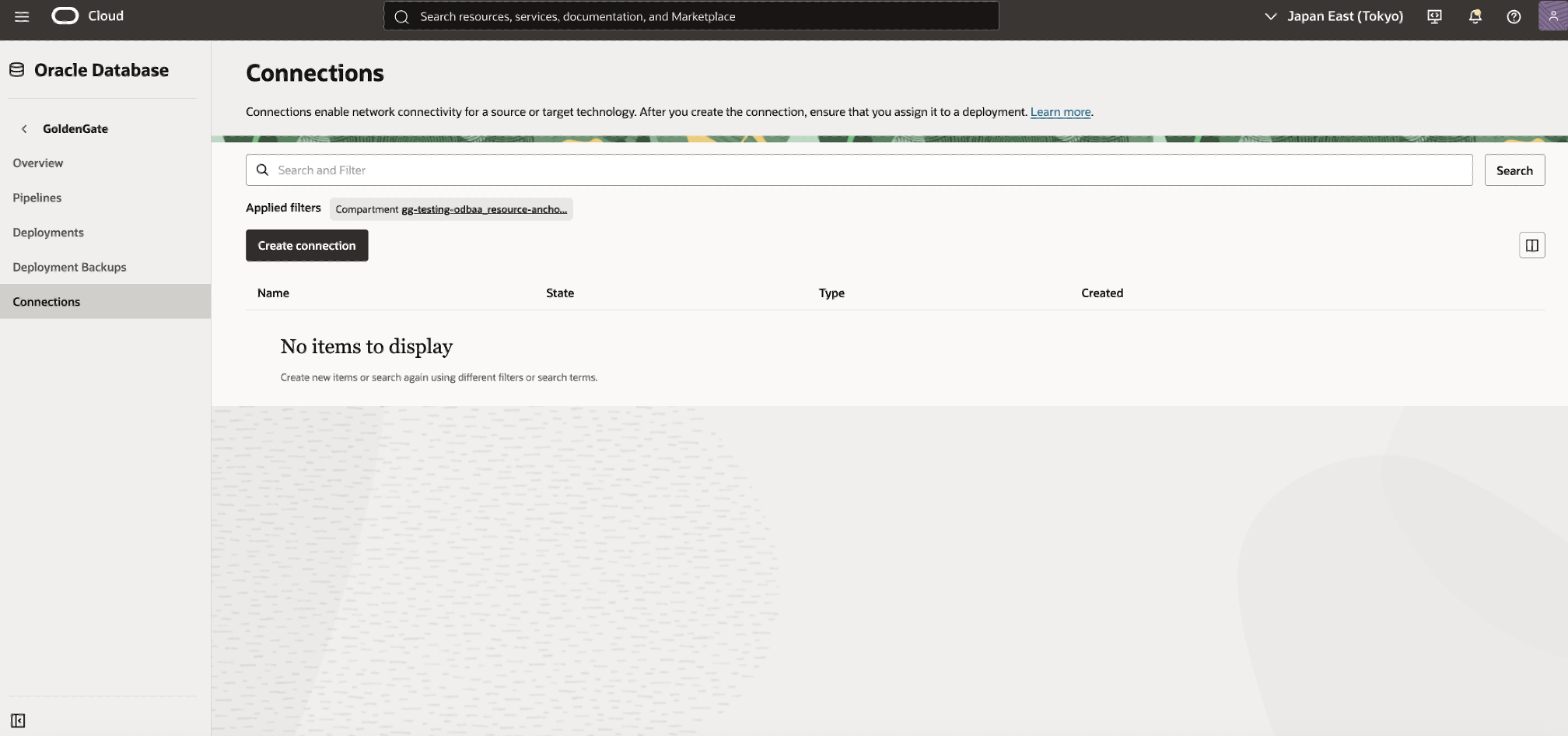This screenshot has height=736, width=1568.
Task: Focus the Search and Filter field
Action: coord(859,170)
